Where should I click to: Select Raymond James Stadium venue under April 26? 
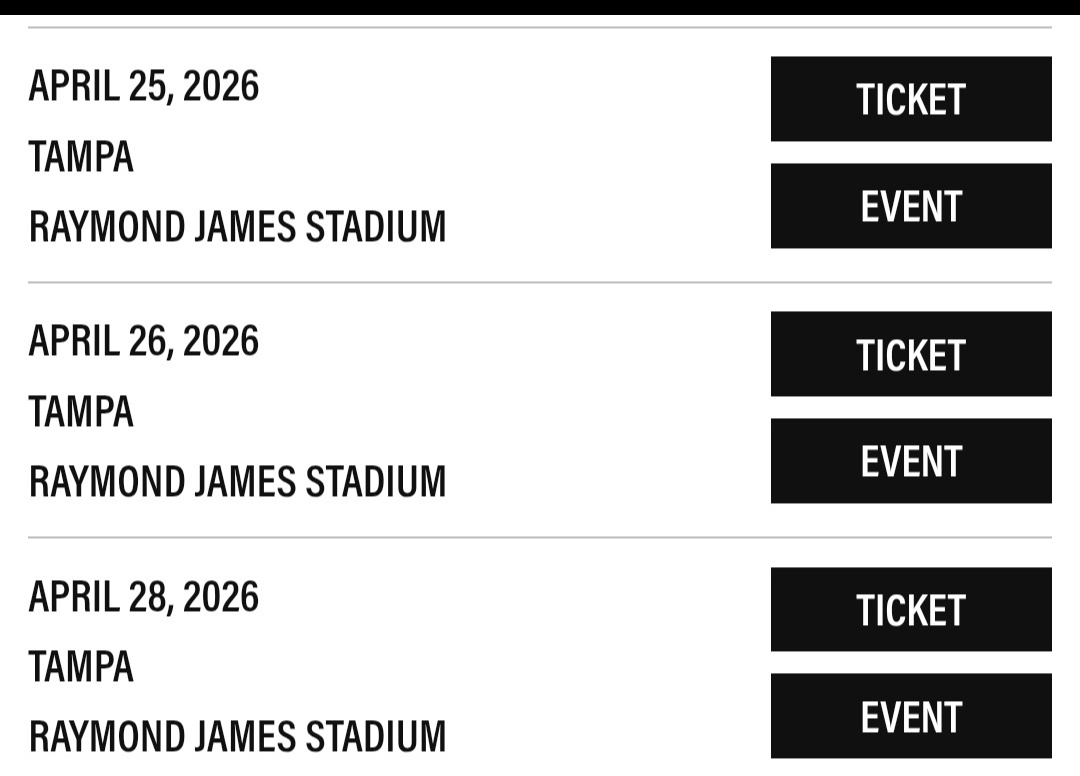[x=237, y=482]
